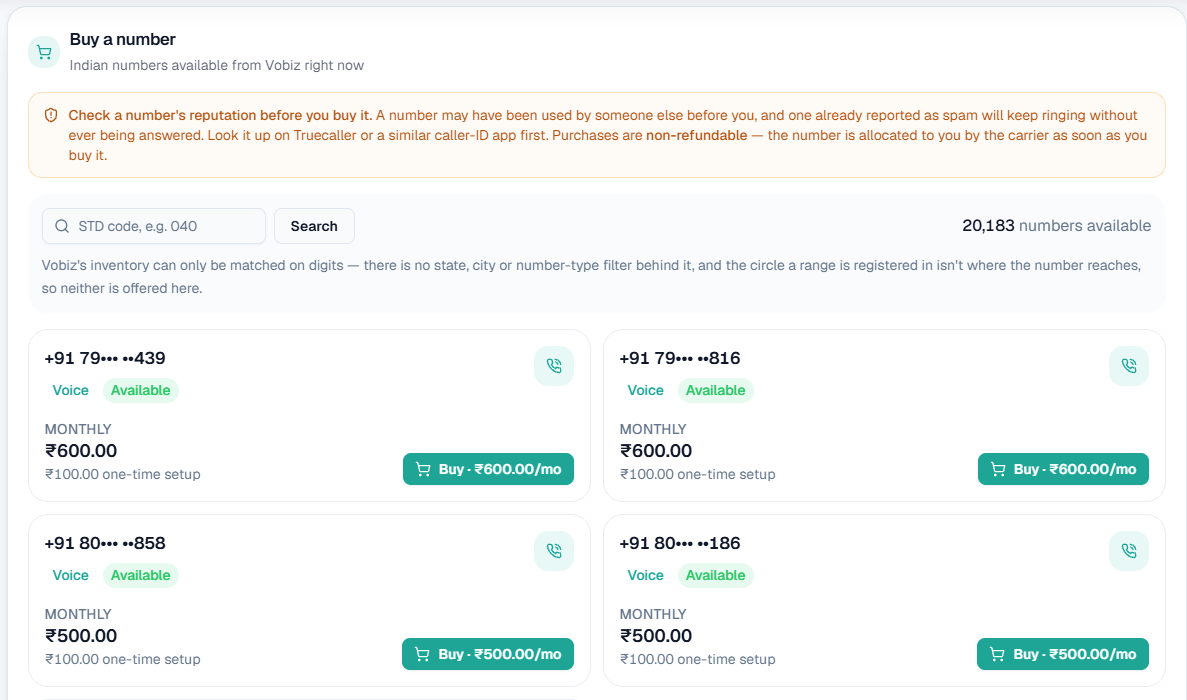Image resolution: width=1187 pixels, height=700 pixels.
Task: Click the shopping cart icon beside Buy a number
Action: click(x=44, y=52)
